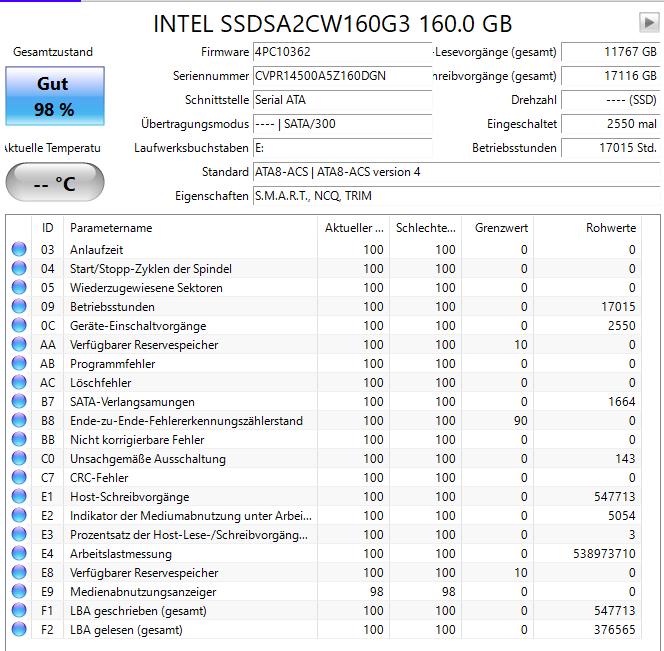This screenshot has height=651, width=664.
Task: Click status orb beside CRC-Fehler
Action: 19,478
